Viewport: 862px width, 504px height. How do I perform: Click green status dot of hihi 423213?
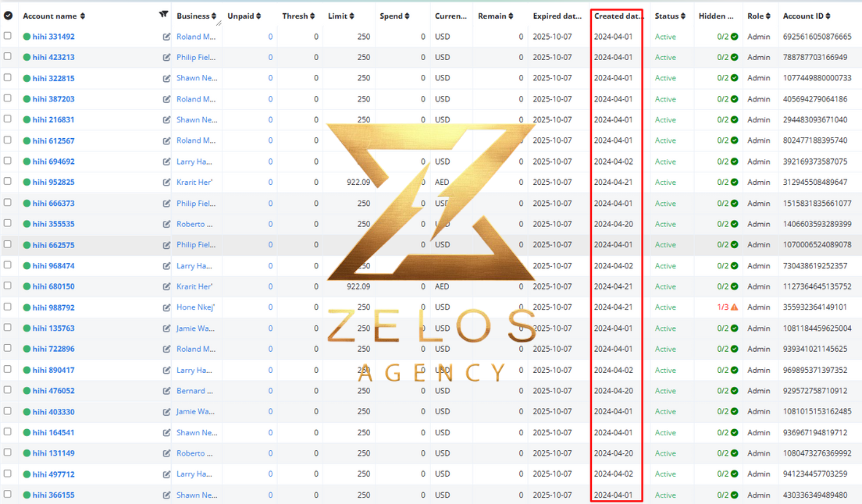tap(26, 57)
